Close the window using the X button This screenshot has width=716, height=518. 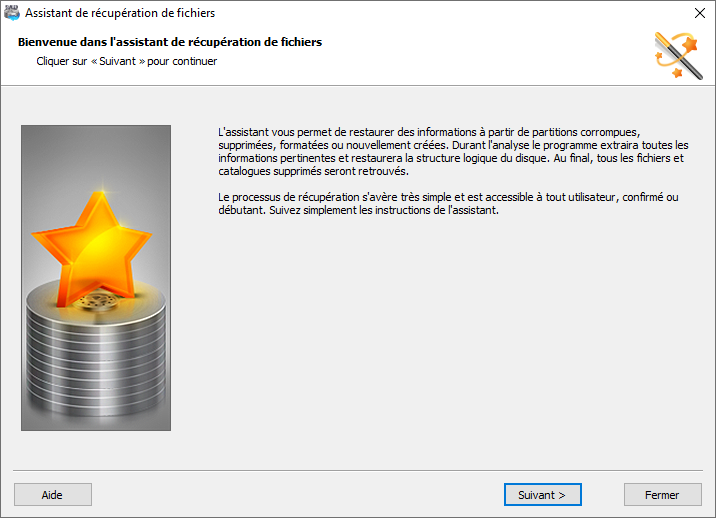[700, 13]
